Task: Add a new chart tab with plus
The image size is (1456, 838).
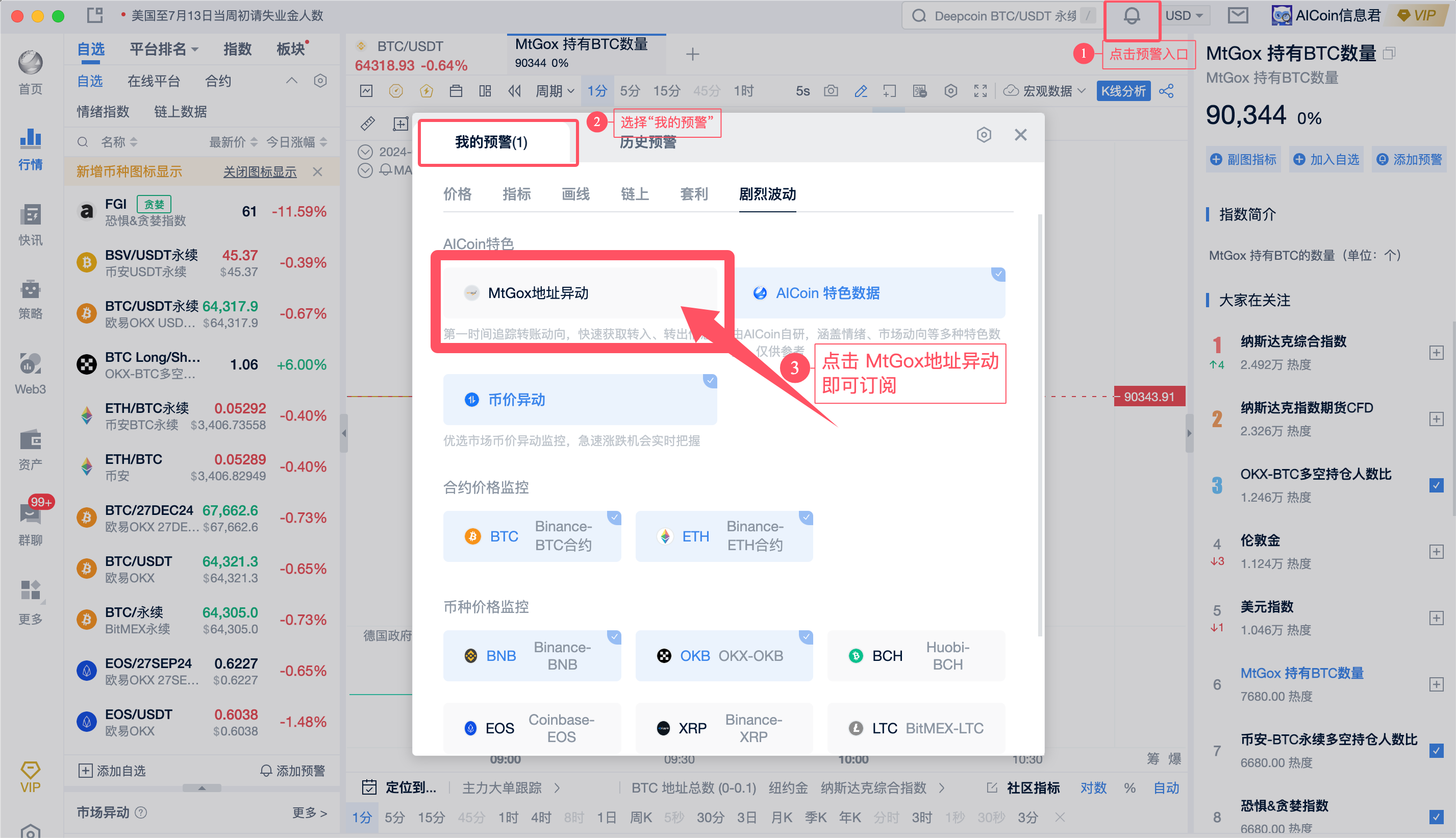Action: [x=693, y=54]
